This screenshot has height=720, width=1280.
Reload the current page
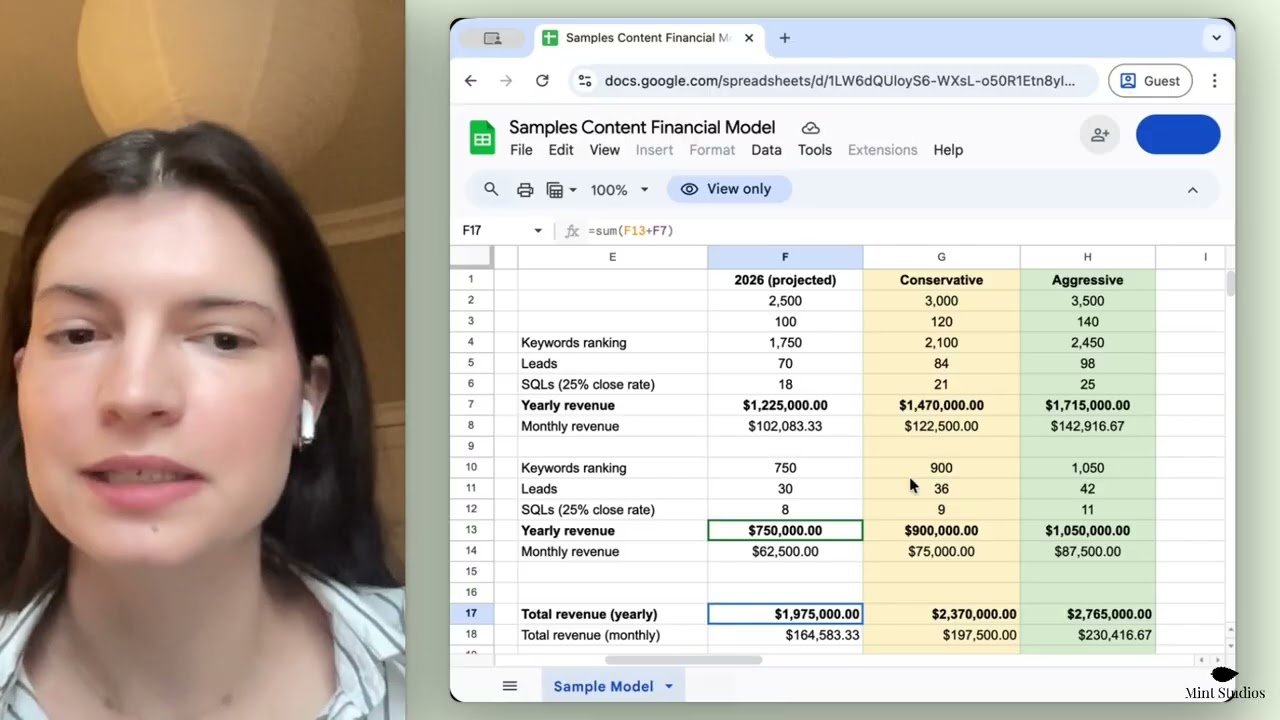point(542,81)
